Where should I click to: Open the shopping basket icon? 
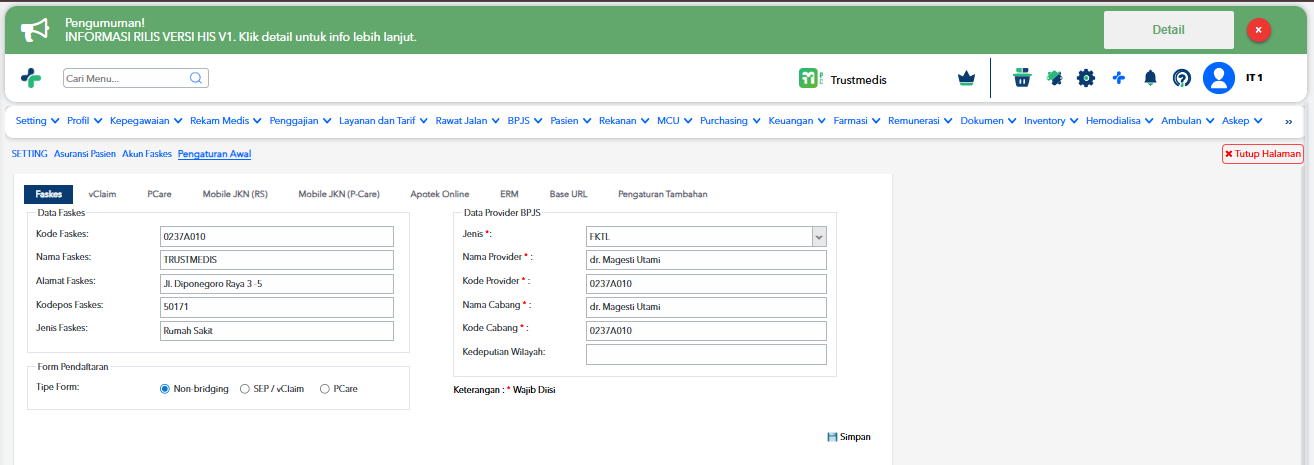click(x=1021, y=78)
